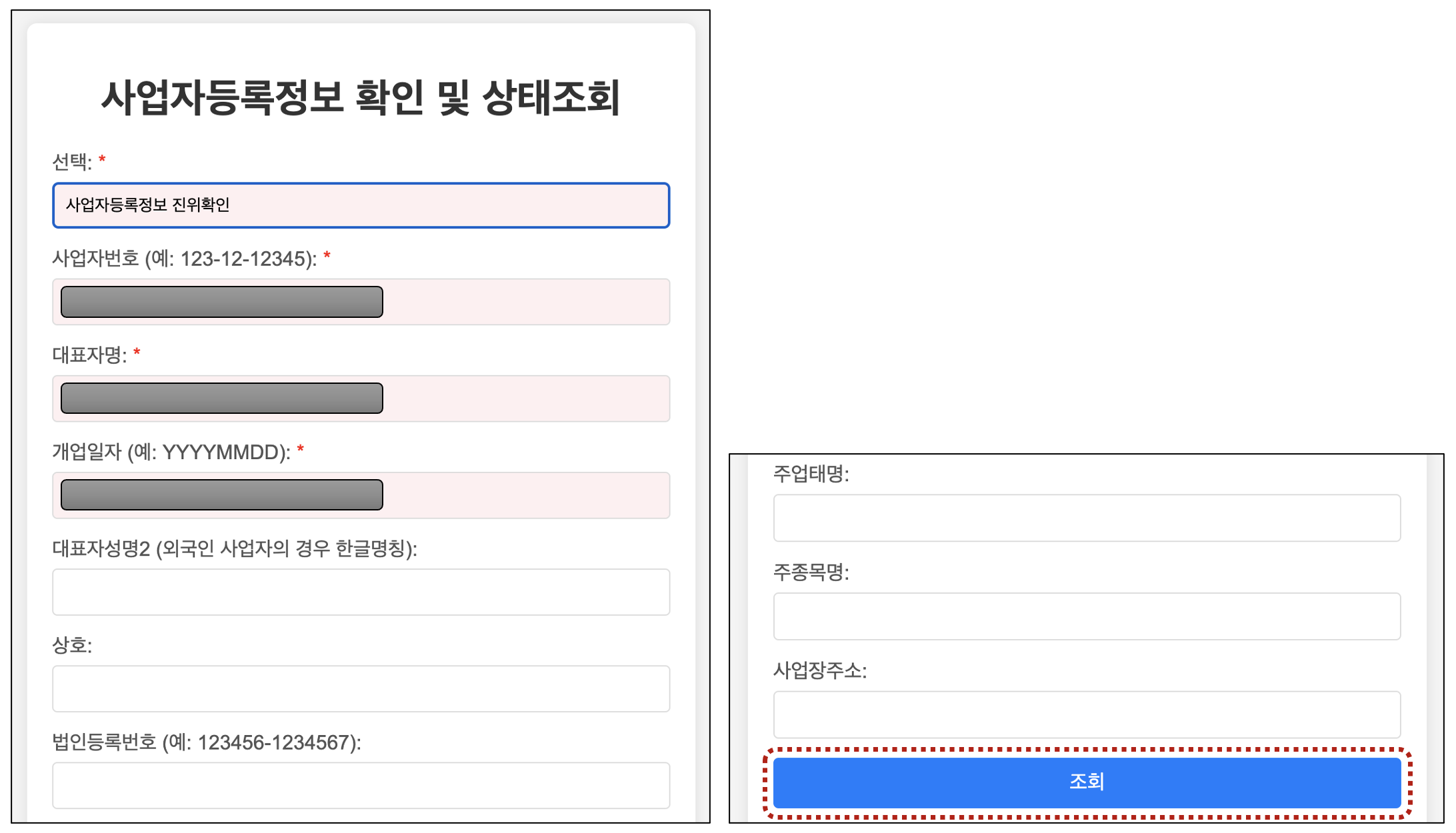Click the 주업태명 label text
1456x833 pixels.
pyautogui.click(x=811, y=474)
